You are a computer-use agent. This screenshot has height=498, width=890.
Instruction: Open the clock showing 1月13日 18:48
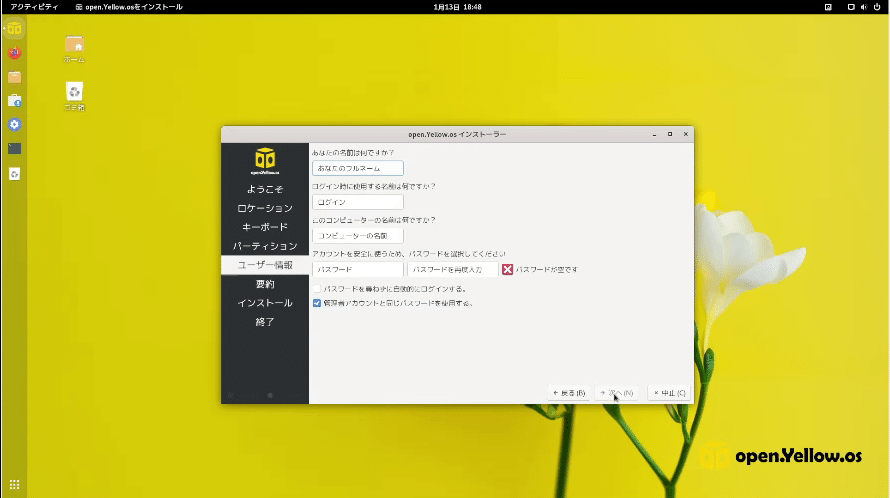click(x=457, y=7)
